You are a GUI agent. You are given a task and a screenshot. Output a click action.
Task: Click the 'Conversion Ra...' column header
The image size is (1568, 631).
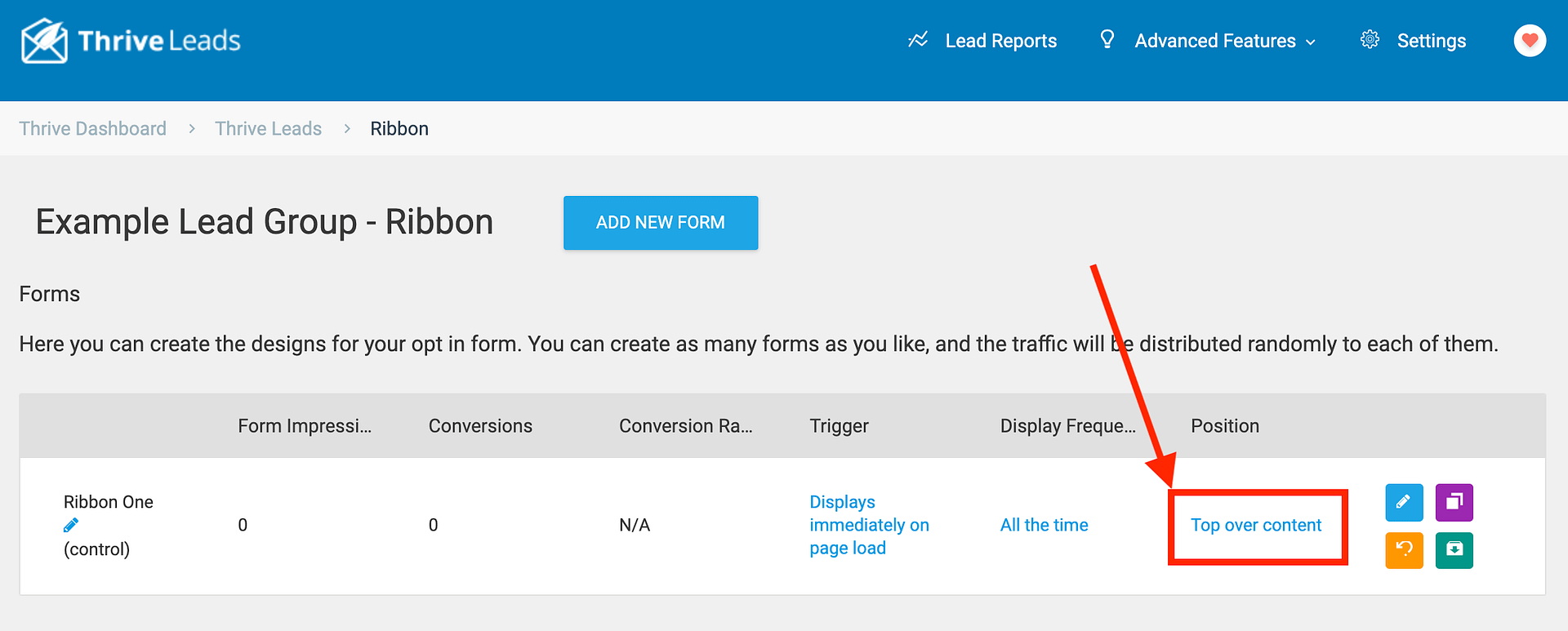686,426
